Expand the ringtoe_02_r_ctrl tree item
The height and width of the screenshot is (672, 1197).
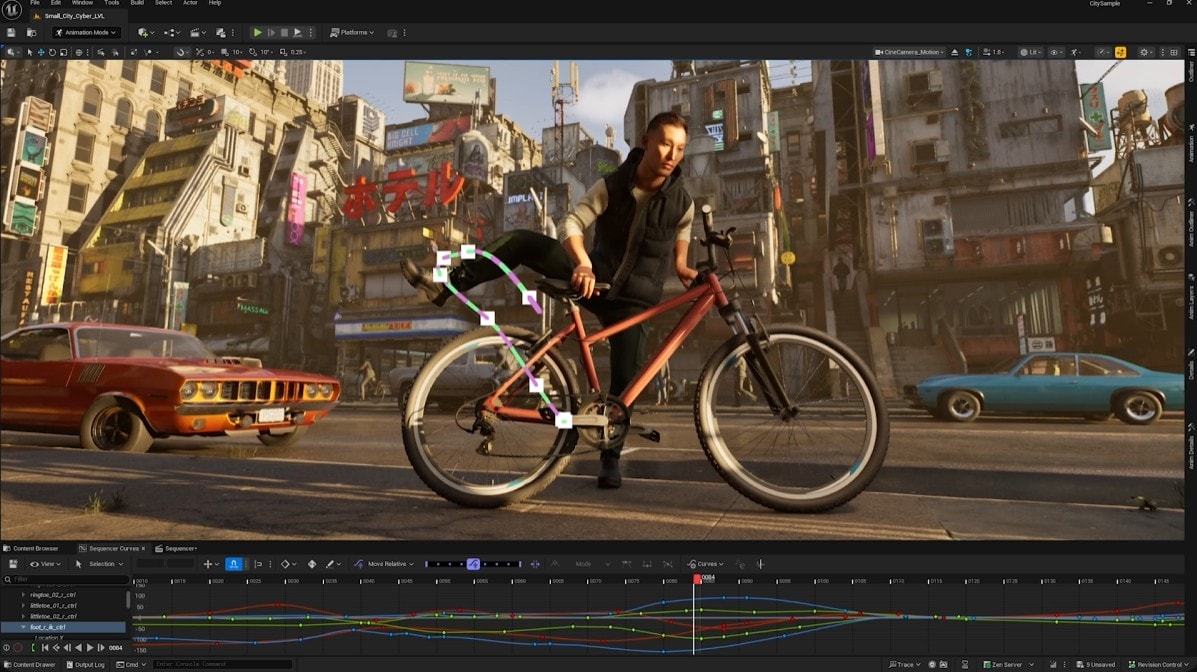pos(24,594)
